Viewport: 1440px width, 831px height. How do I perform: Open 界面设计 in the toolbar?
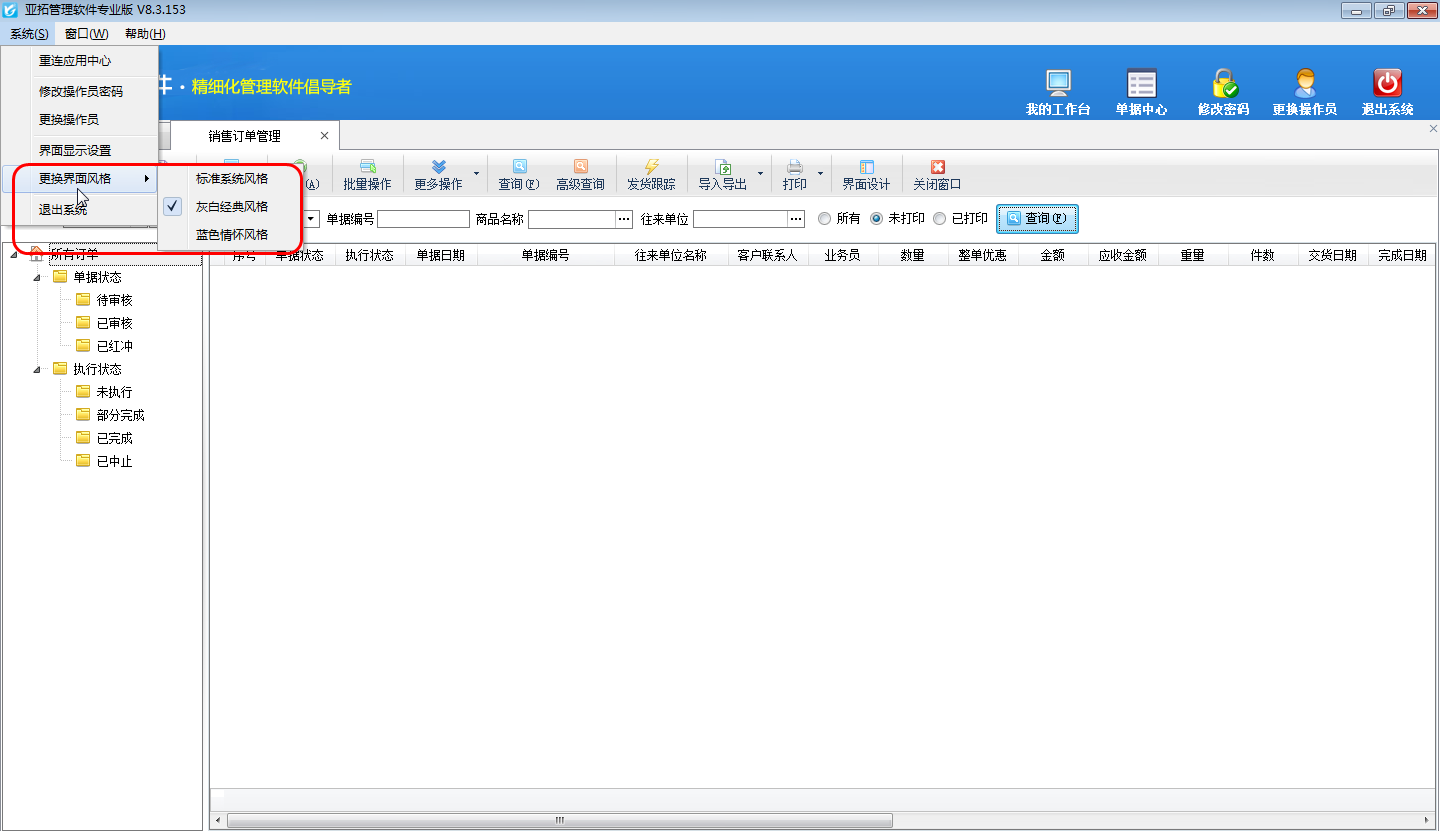point(866,175)
